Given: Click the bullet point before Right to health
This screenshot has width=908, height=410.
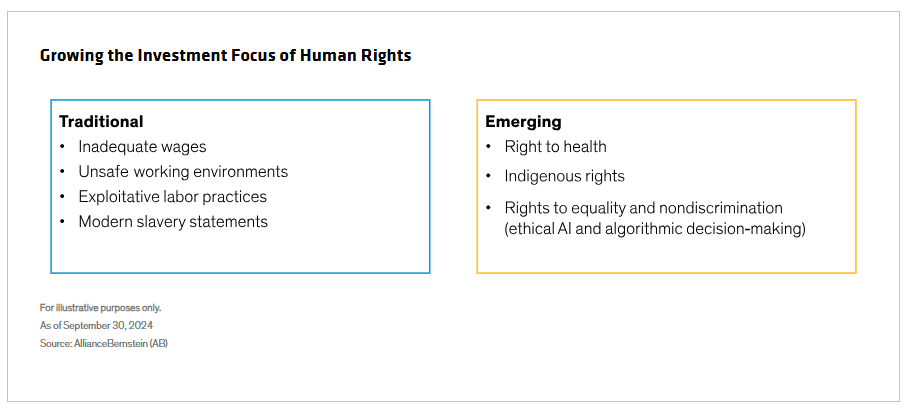Looking at the screenshot, I should pyautogui.click(x=489, y=146).
